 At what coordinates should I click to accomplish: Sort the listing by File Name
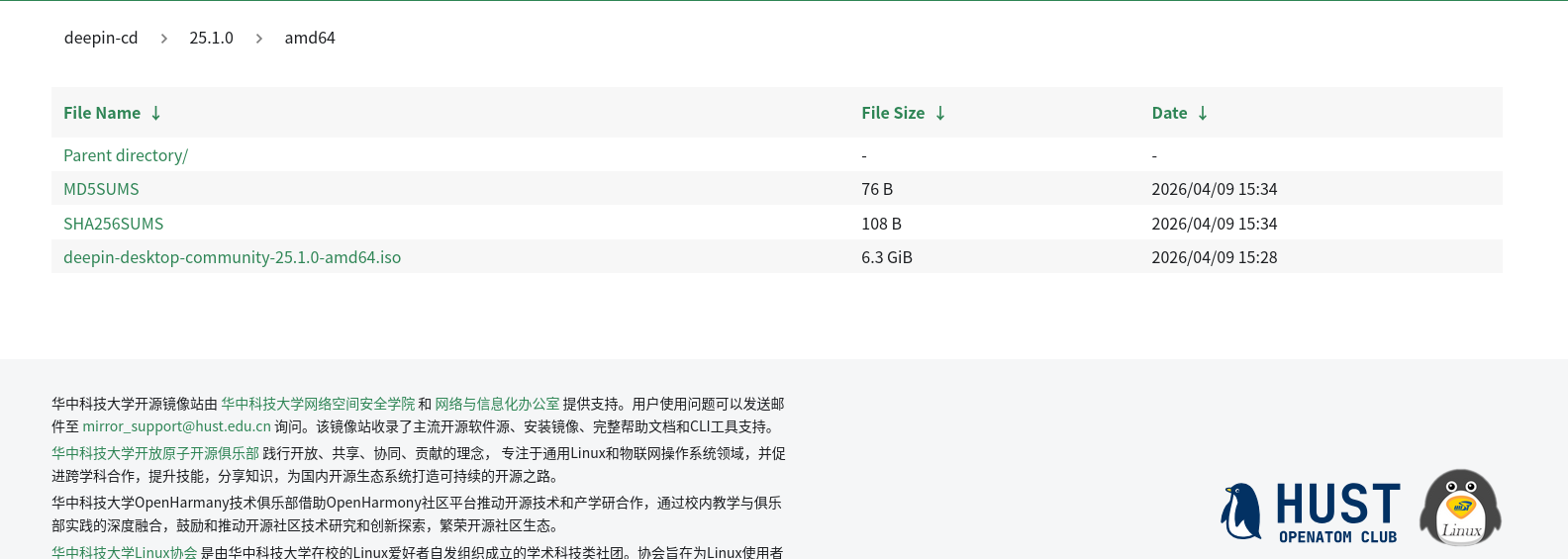point(102,113)
